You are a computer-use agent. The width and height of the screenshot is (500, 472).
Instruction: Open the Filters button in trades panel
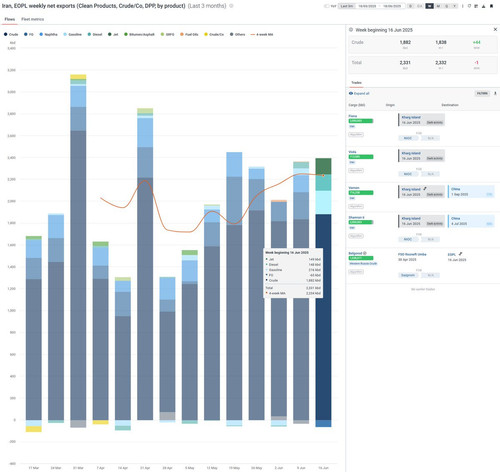click(x=482, y=93)
